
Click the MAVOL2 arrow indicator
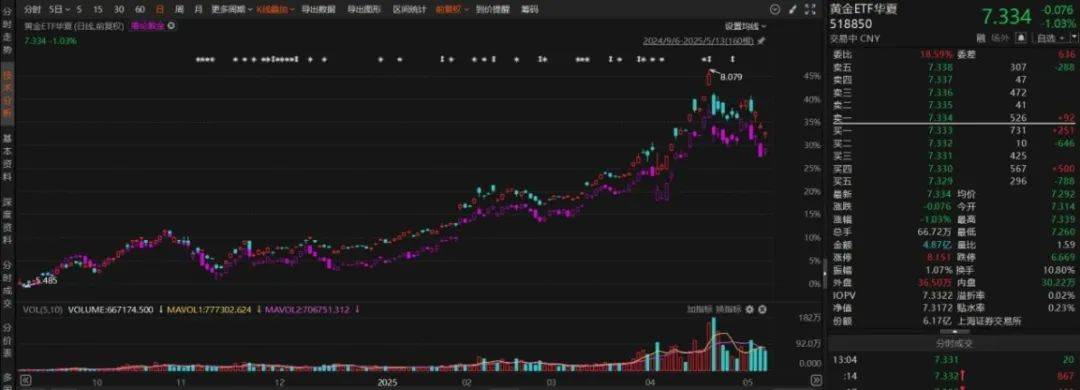coord(357,309)
